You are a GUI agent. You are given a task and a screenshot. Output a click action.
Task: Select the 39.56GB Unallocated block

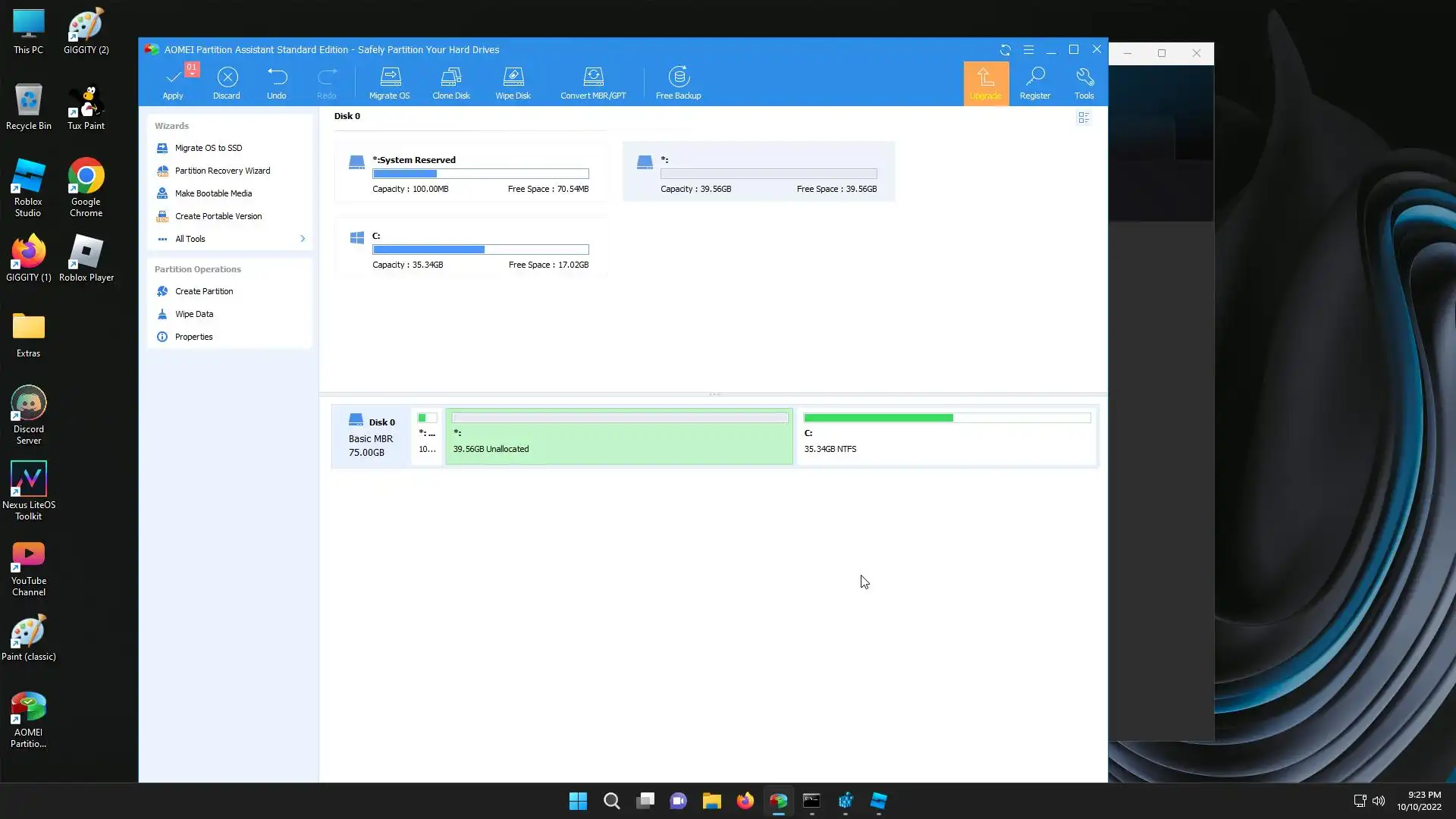(619, 437)
